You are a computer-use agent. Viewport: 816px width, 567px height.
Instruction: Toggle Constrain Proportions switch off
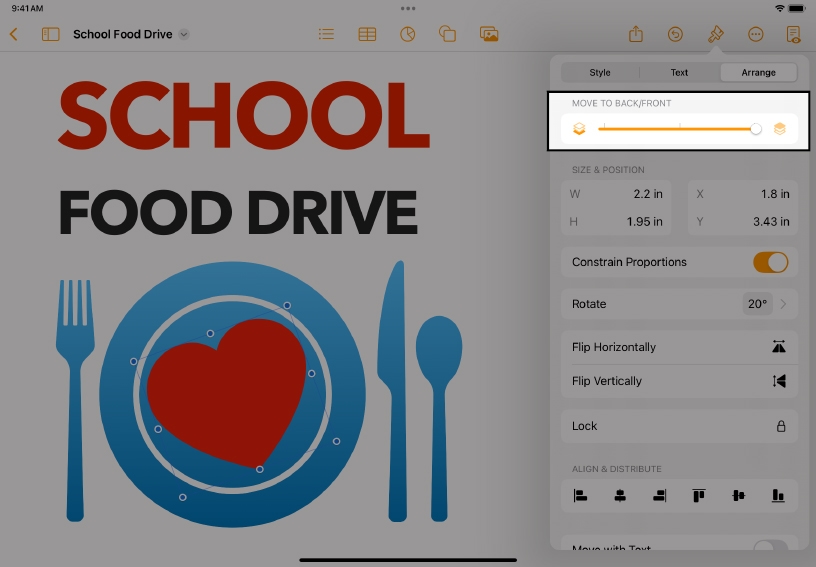770,262
